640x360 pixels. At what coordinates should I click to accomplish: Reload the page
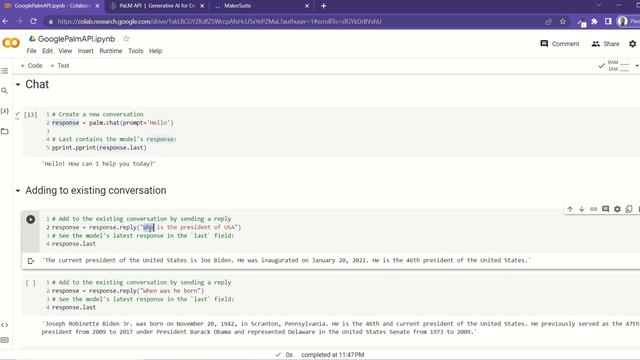click(x=33, y=21)
